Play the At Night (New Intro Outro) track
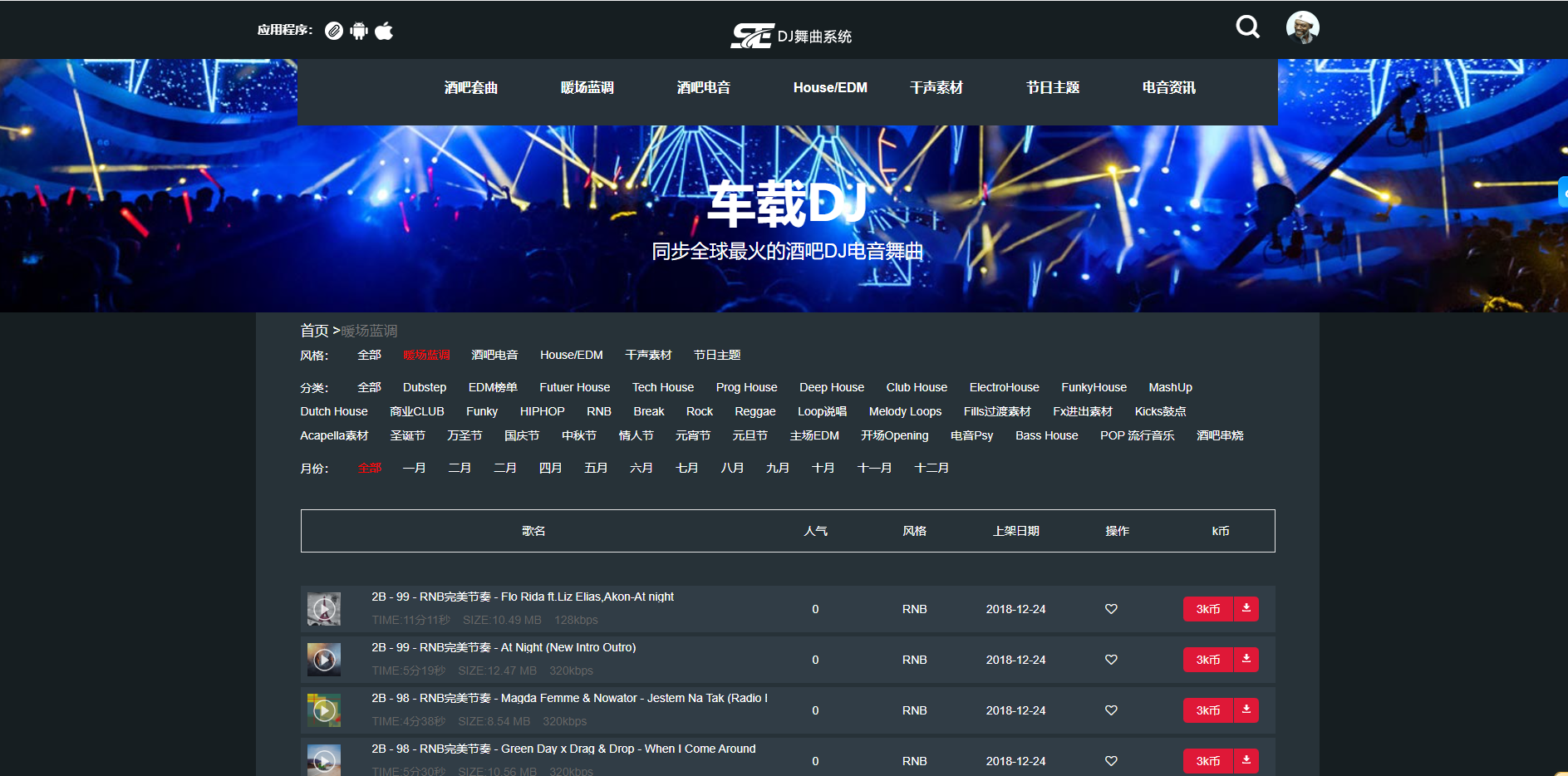The width and height of the screenshot is (1568, 776). coord(323,659)
